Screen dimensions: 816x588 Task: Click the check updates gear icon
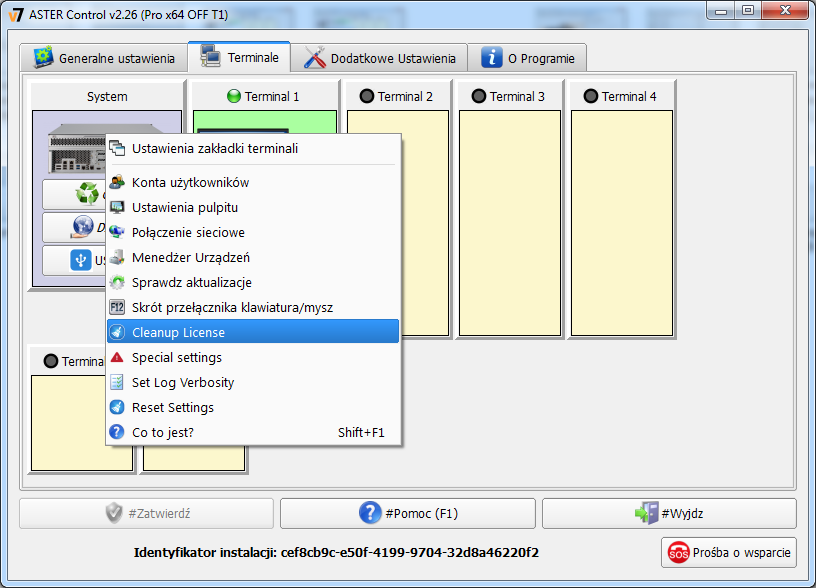click(117, 282)
